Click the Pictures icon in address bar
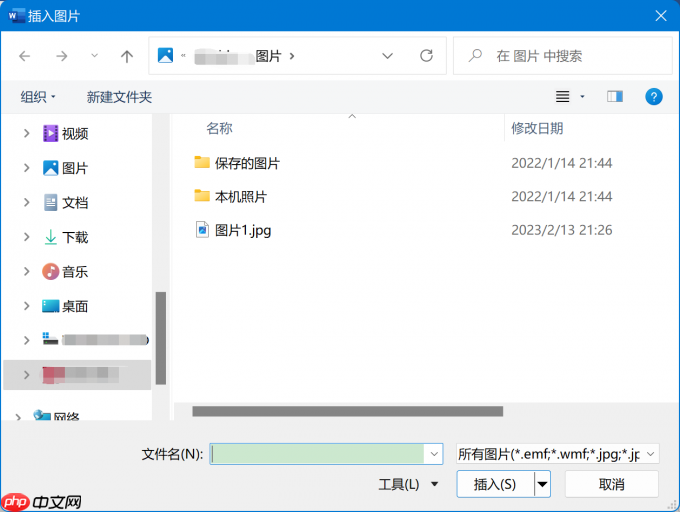This screenshot has height=512, width=680. tap(165, 55)
